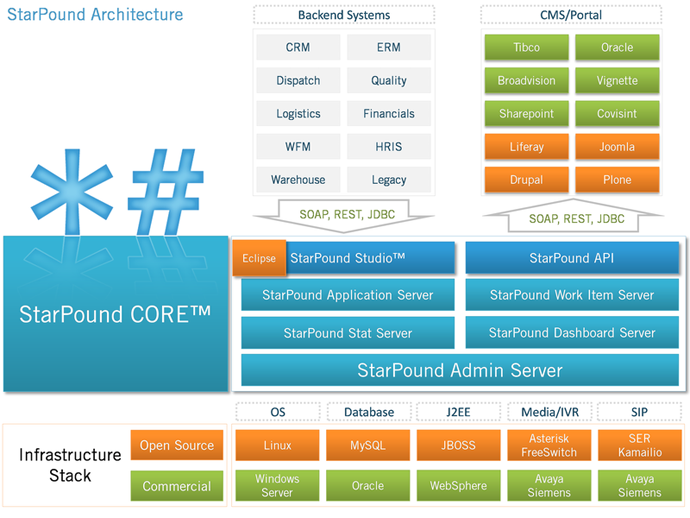This screenshot has height=518, width=690.
Task: Click the StarPound CORE block
Action: (x=116, y=313)
